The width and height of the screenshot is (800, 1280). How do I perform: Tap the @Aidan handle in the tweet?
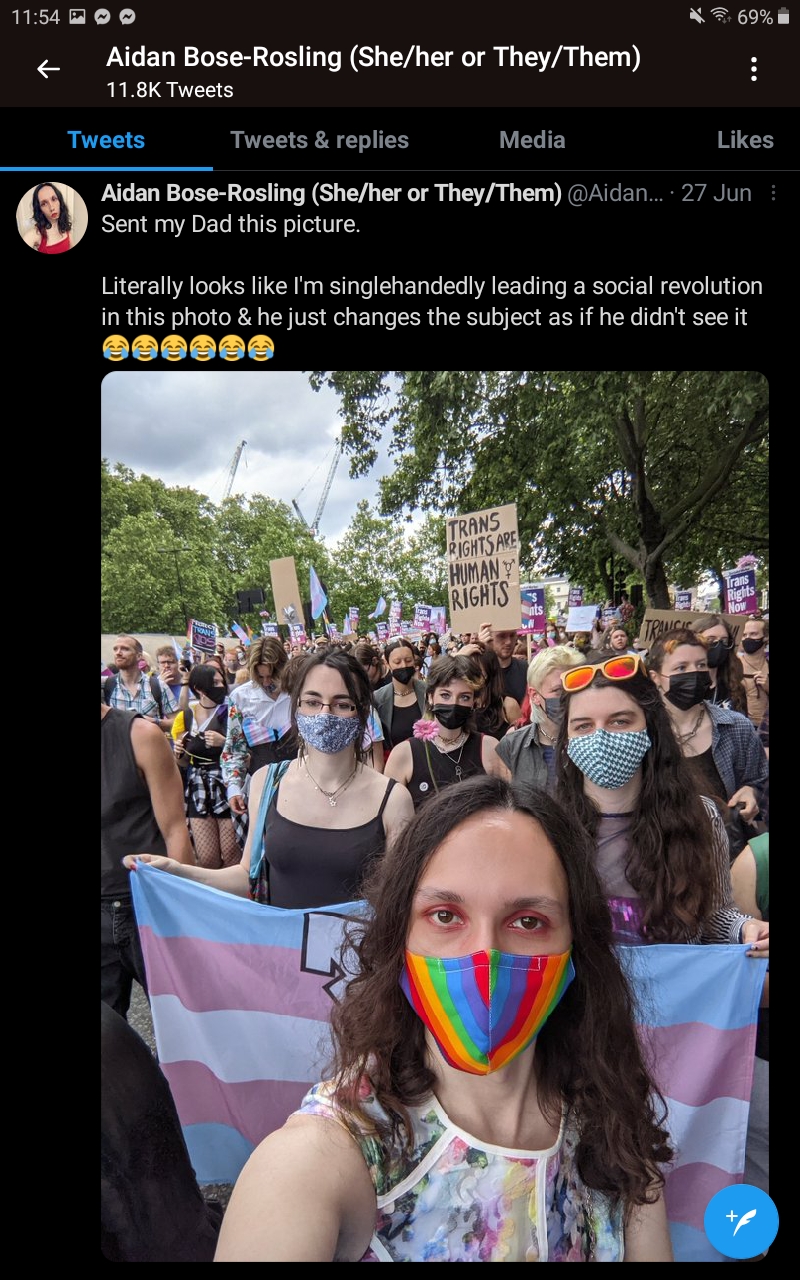614,193
